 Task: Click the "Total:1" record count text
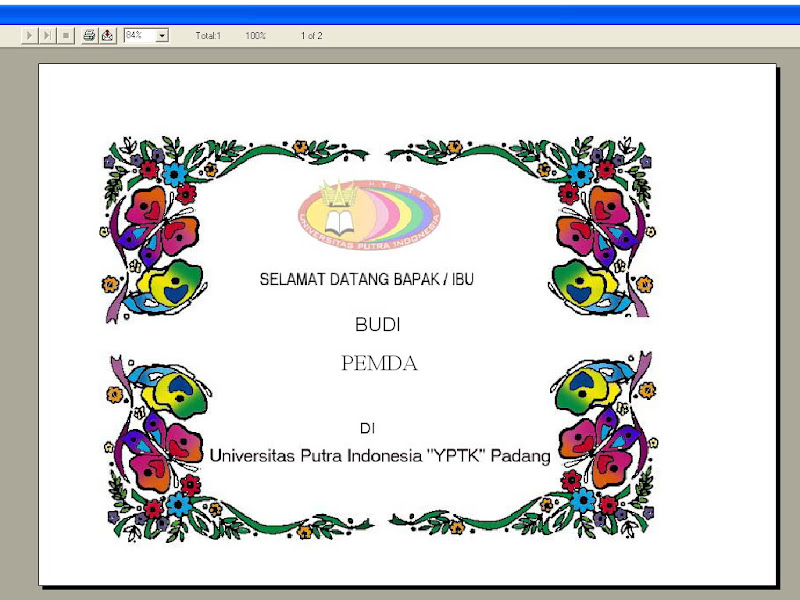pos(208,36)
